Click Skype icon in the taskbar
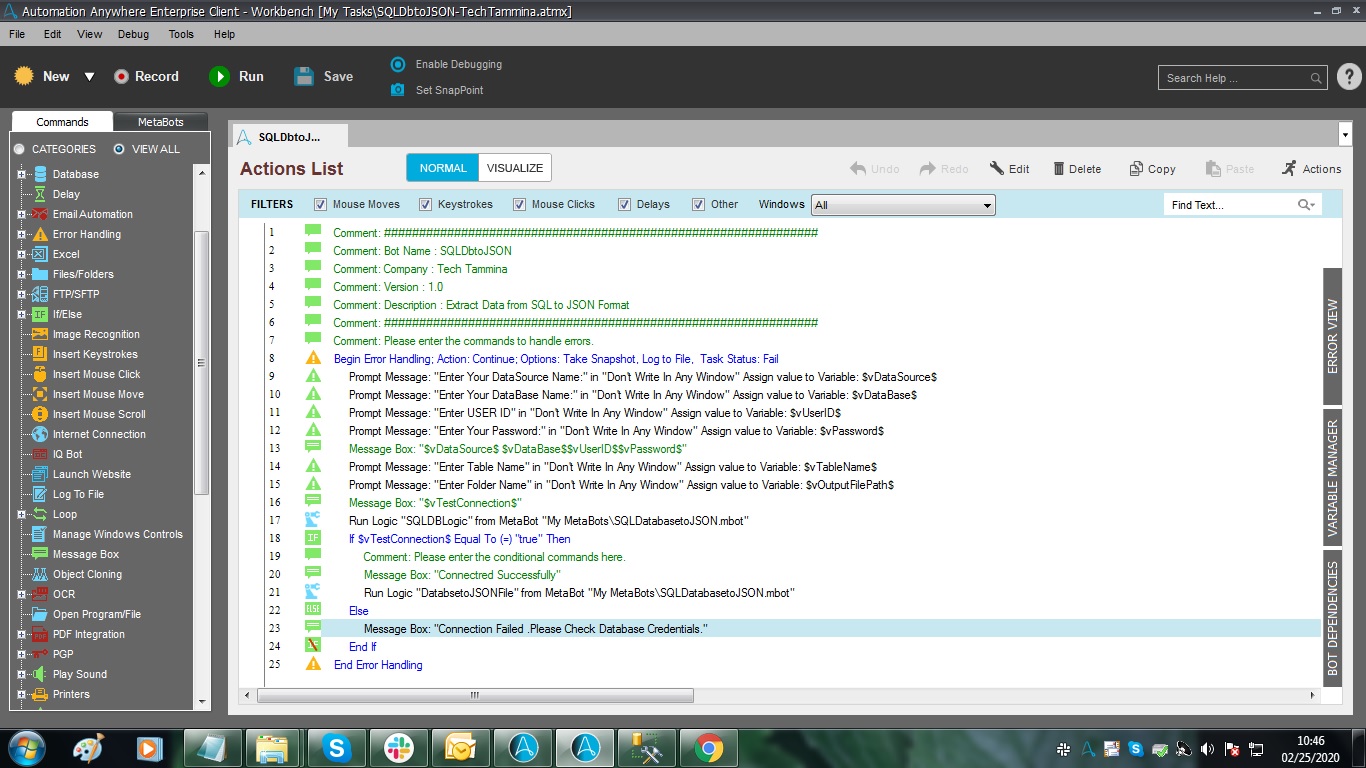The width and height of the screenshot is (1366, 768). (x=336, y=747)
